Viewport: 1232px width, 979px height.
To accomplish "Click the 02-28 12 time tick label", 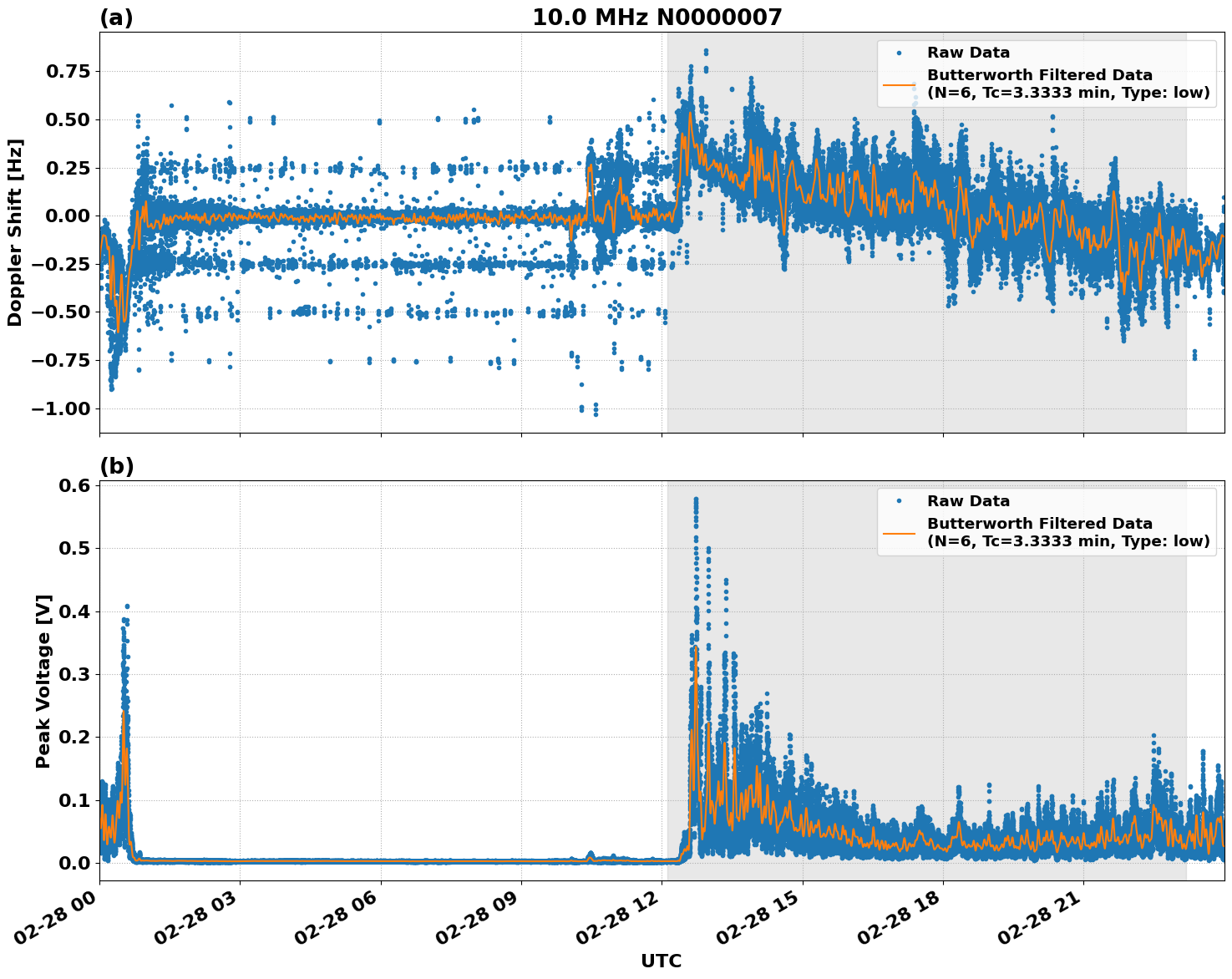I will point(621,916).
